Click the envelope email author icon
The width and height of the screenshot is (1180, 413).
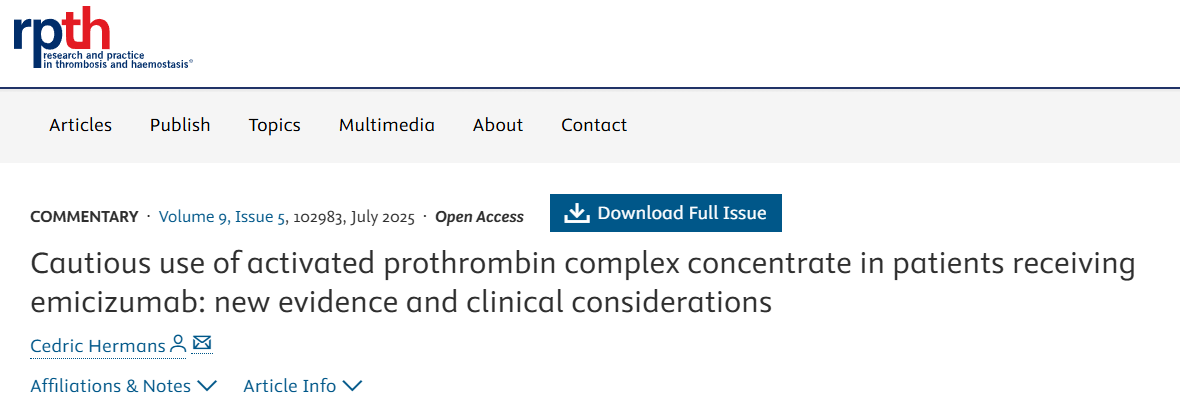(x=202, y=344)
